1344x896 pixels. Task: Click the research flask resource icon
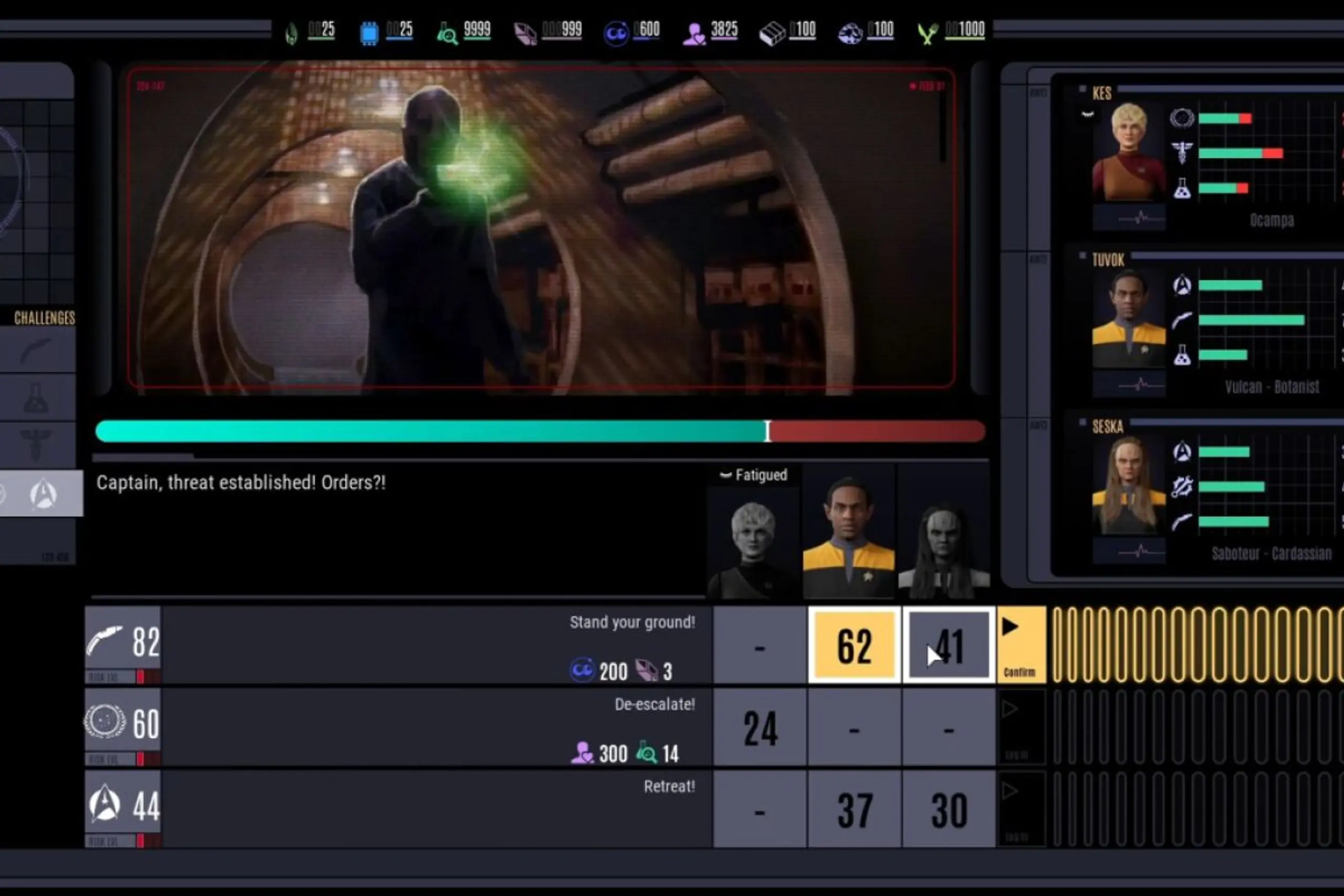[447, 33]
